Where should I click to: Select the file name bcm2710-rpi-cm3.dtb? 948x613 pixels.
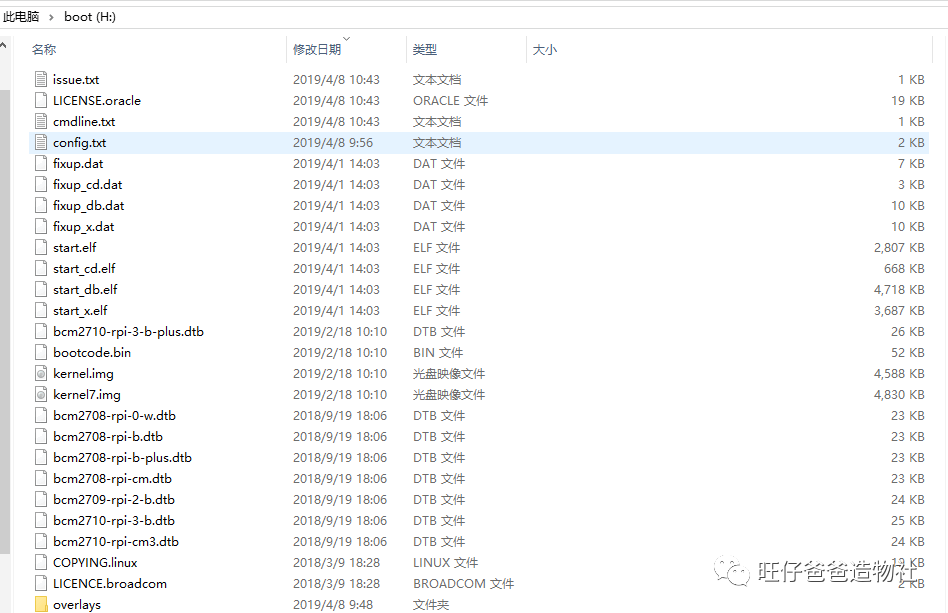pyautogui.click(x=115, y=542)
